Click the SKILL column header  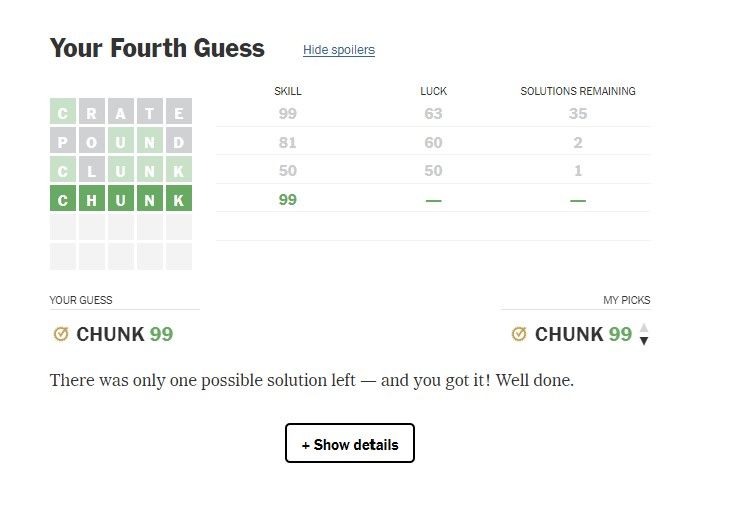pyautogui.click(x=288, y=91)
